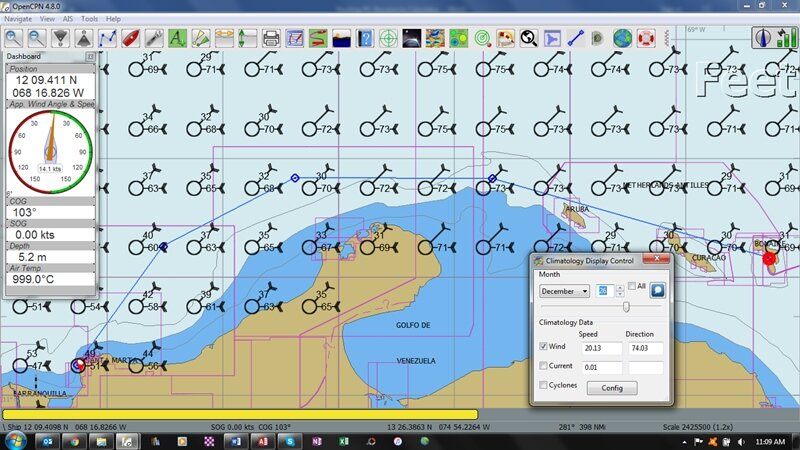
Task: Click the compass north-up indicator
Action: click(x=763, y=38)
